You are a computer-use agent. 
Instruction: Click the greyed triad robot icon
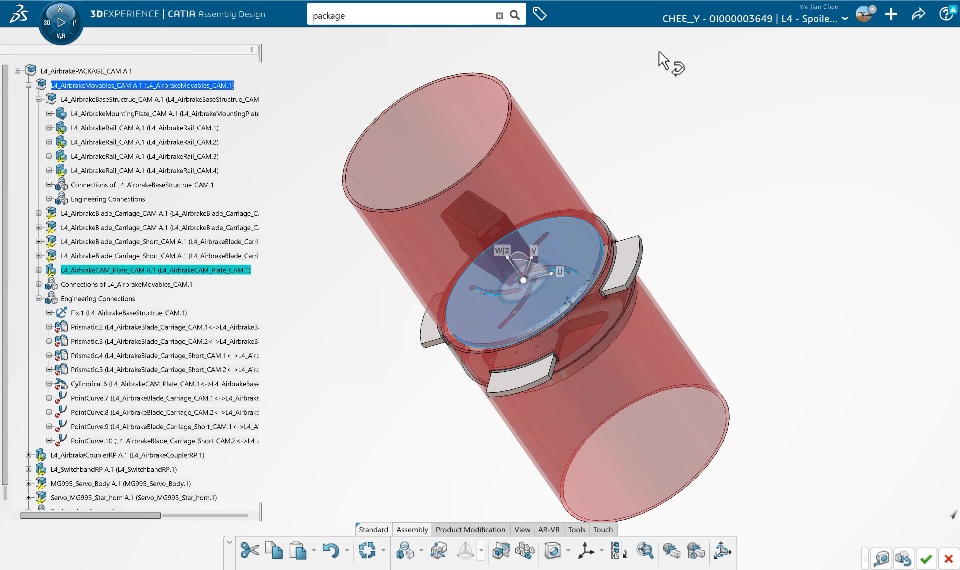point(465,551)
